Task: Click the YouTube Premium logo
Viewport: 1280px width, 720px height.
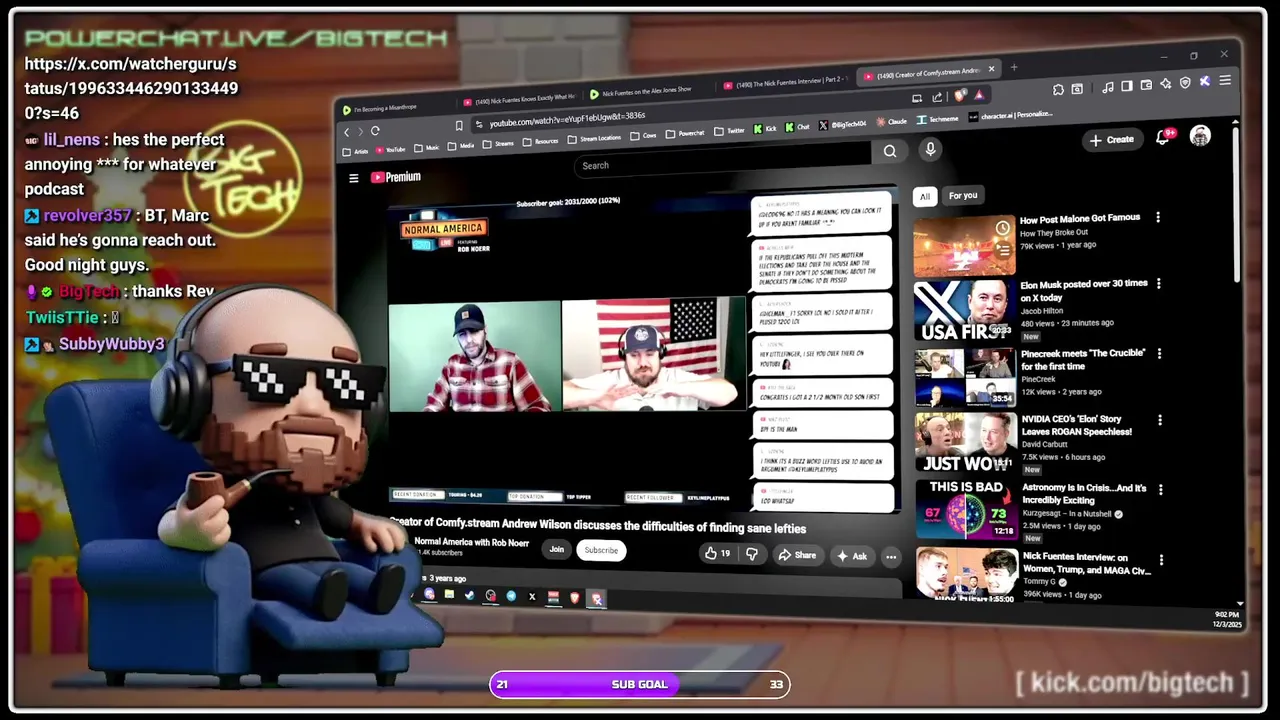Action: [396, 177]
